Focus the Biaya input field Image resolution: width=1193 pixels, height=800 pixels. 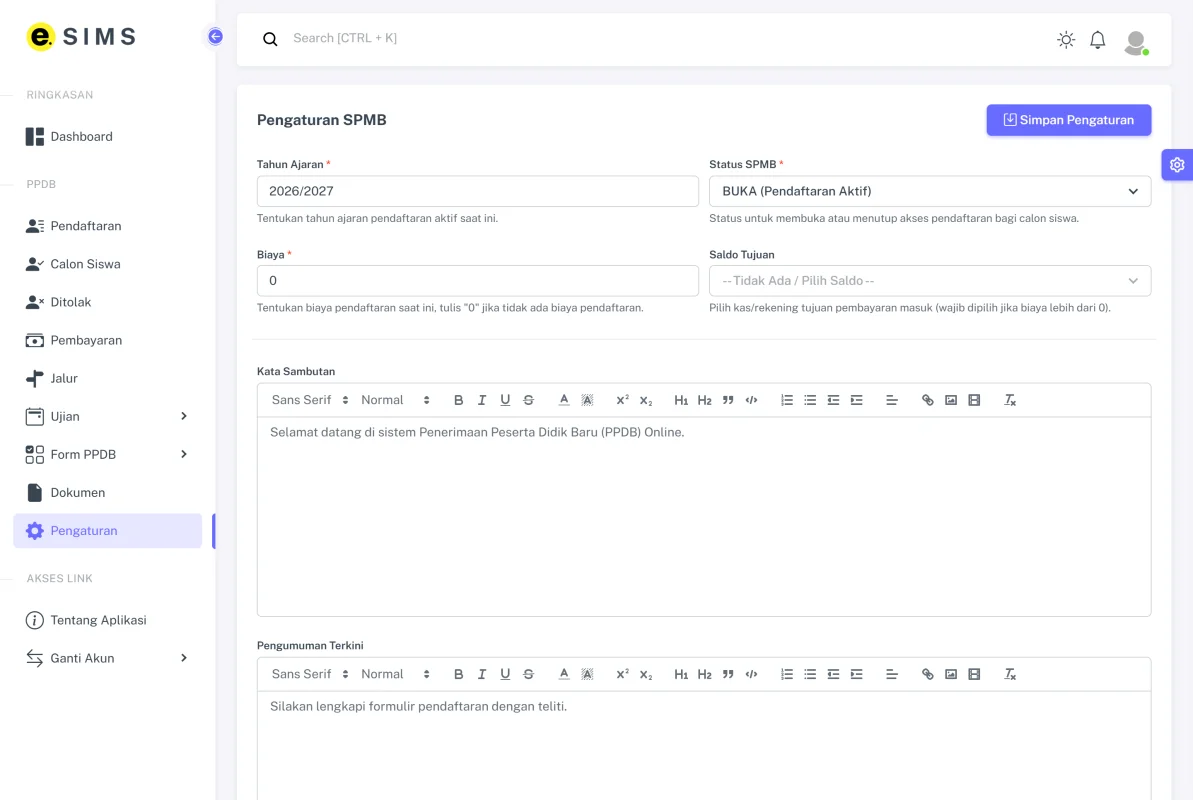point(478,281)
